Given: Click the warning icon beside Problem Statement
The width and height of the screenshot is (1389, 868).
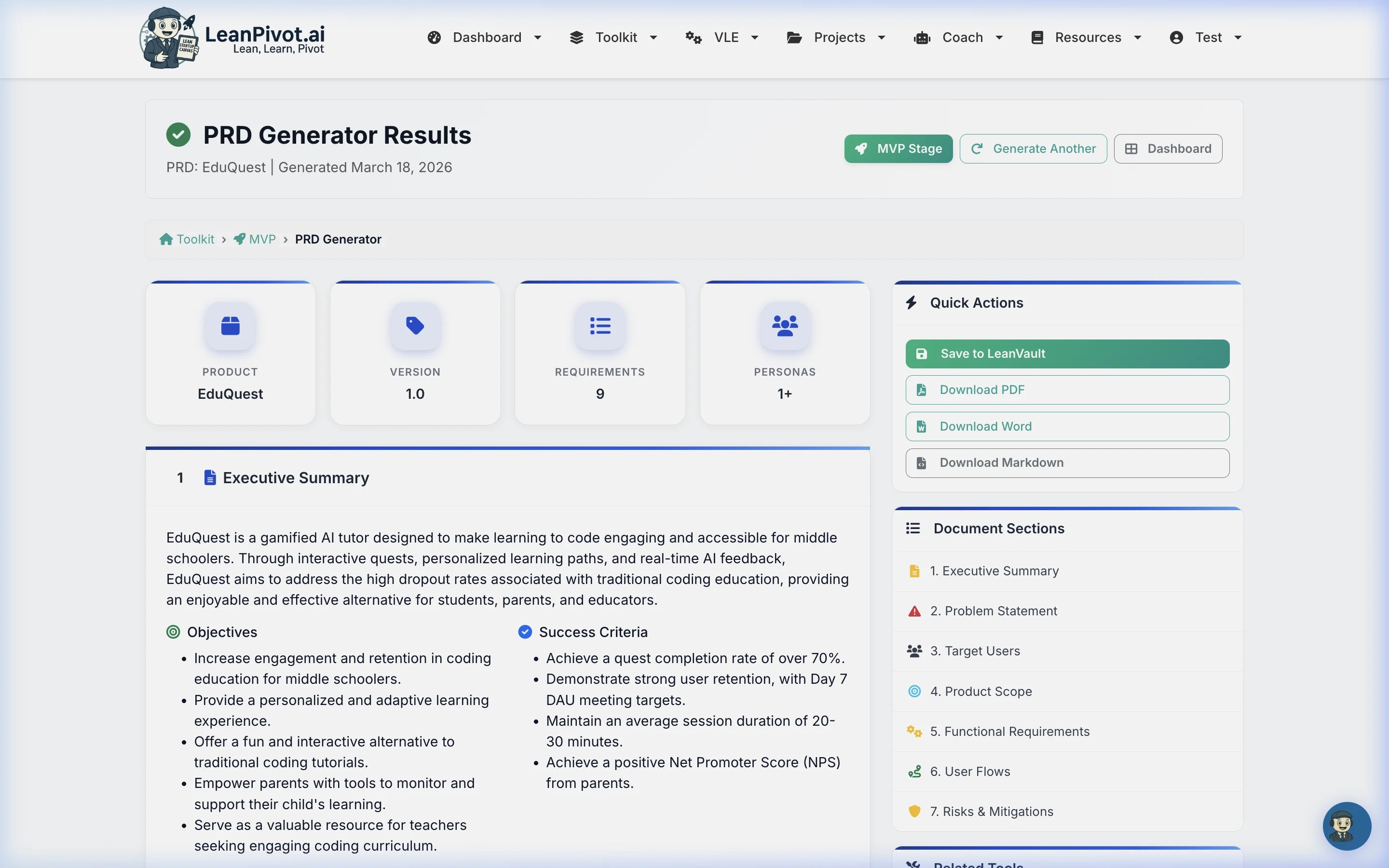Looking at the screenshot, I should [914, 611].
